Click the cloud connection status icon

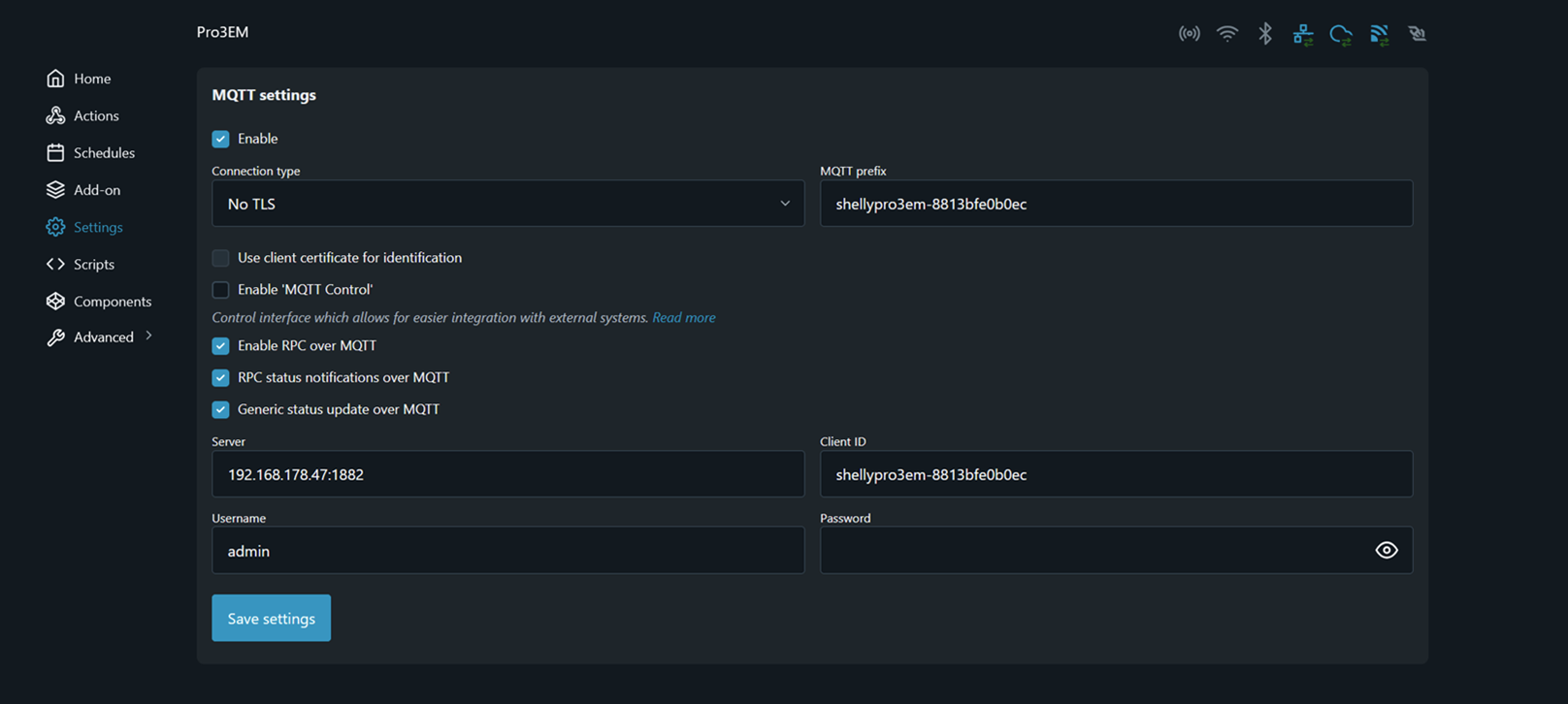tap(1341, 34)
